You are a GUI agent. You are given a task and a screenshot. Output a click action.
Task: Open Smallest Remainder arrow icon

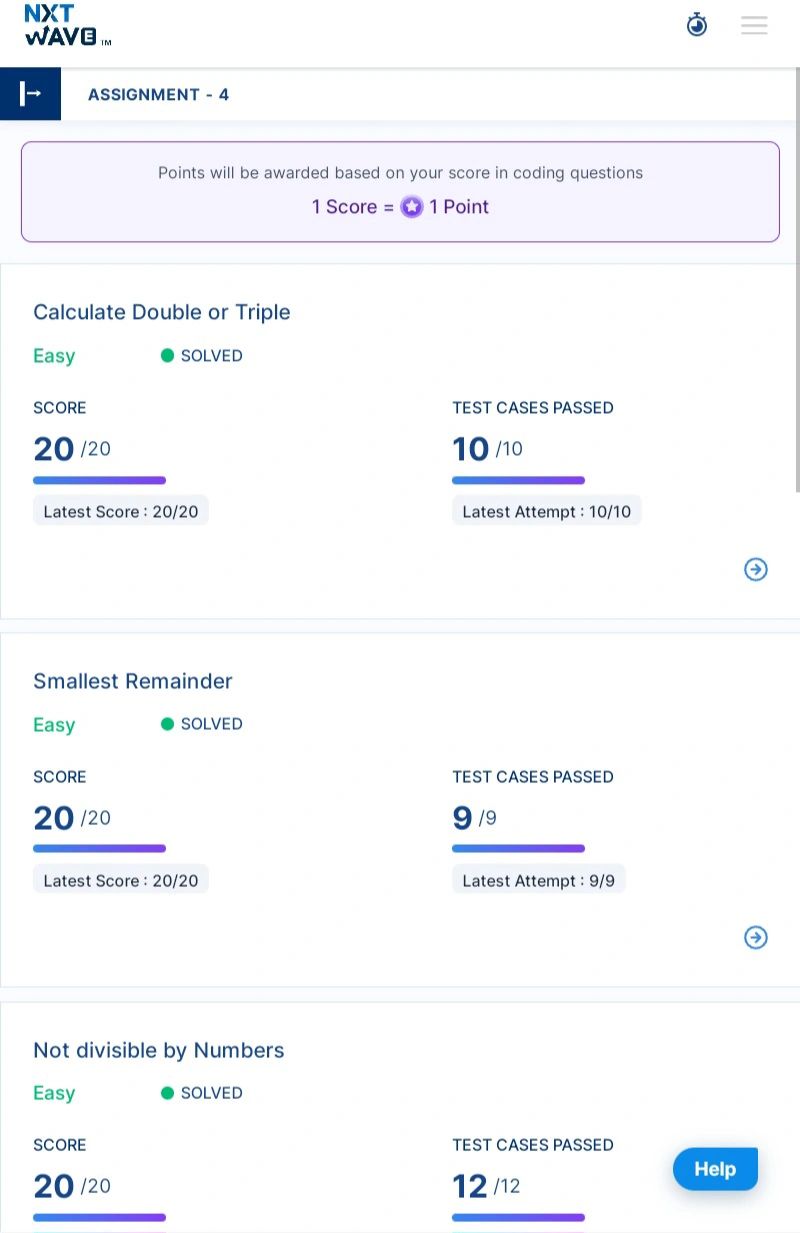point(756,937)
